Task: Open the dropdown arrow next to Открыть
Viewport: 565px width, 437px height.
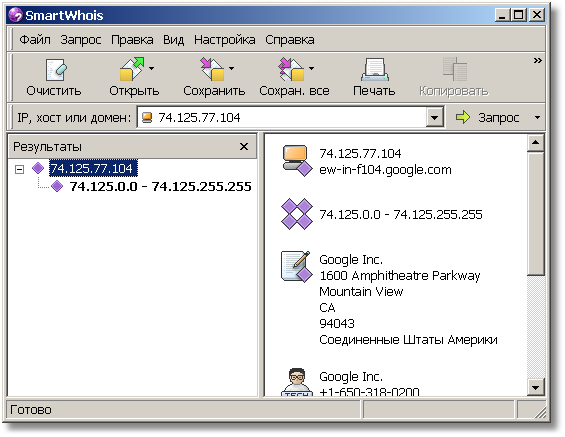Action: tap(152, 68)
